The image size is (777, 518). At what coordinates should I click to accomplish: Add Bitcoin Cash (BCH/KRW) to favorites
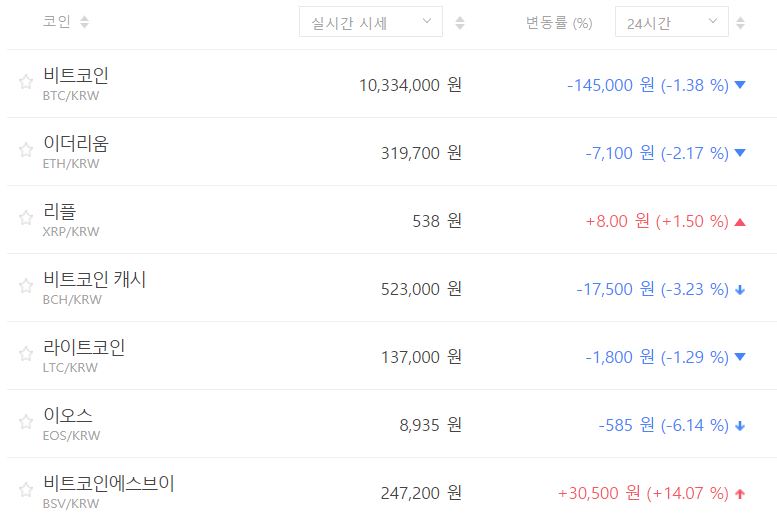click(x=26, y=287)
